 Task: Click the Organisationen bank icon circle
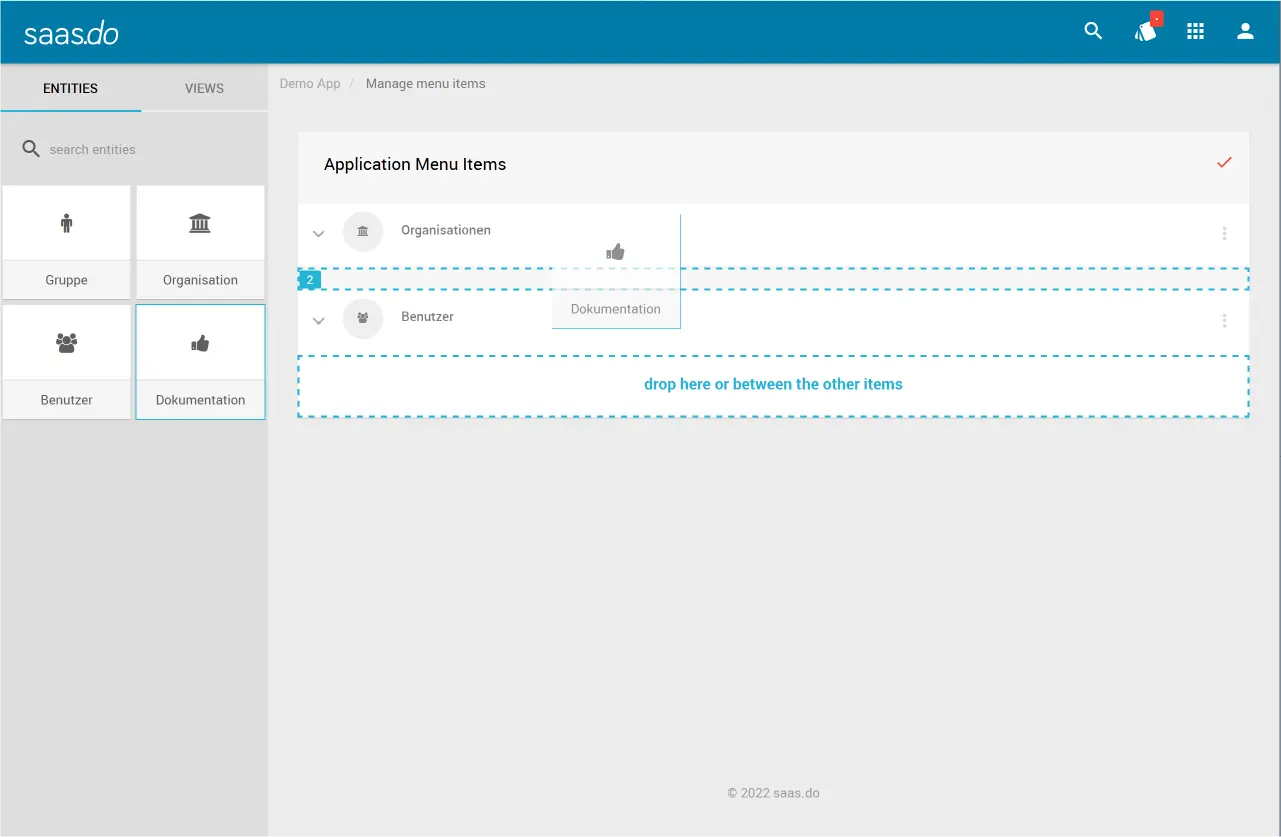[x=363, y=231]
